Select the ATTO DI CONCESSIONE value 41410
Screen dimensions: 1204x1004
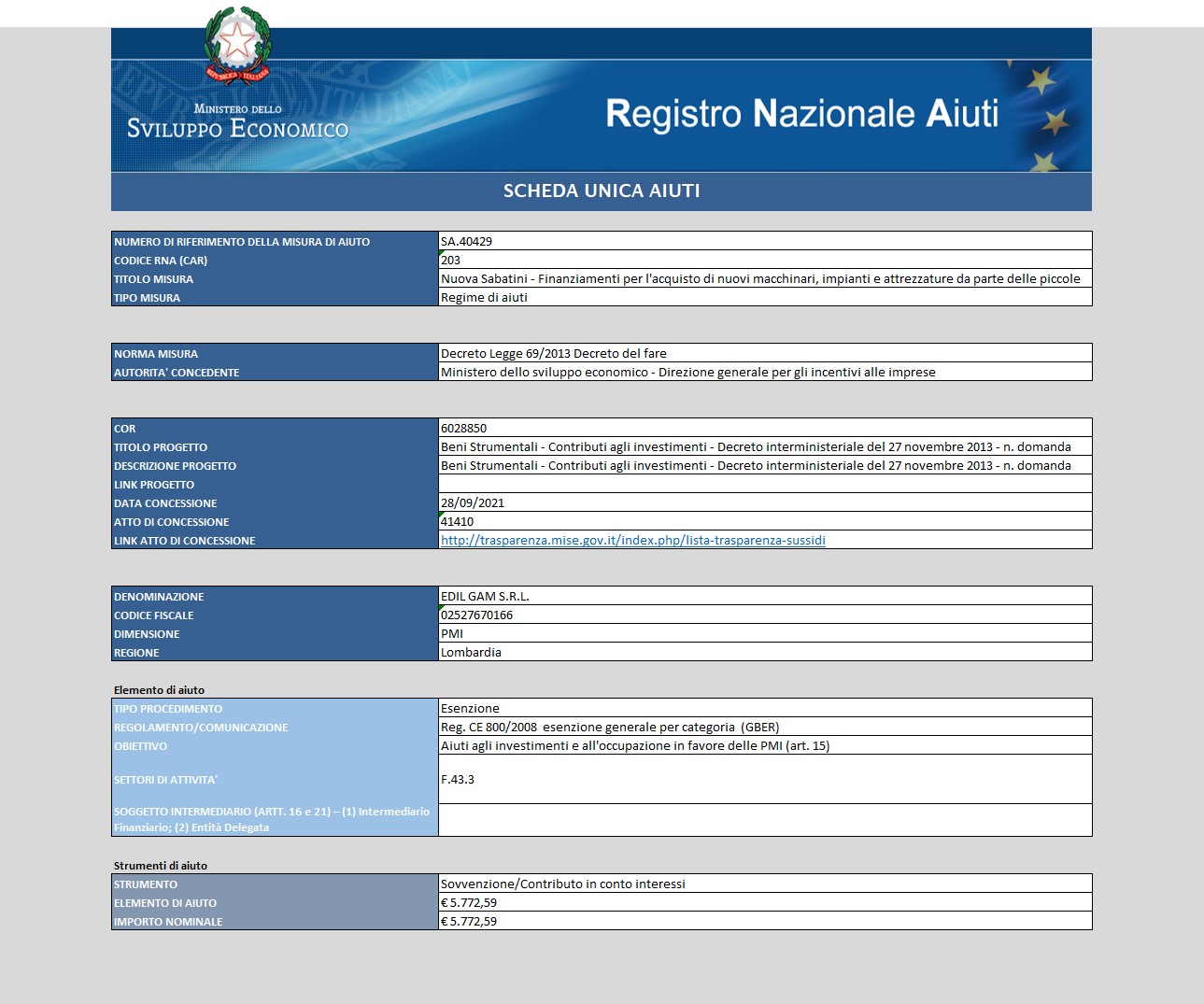(x=765, y=521)
